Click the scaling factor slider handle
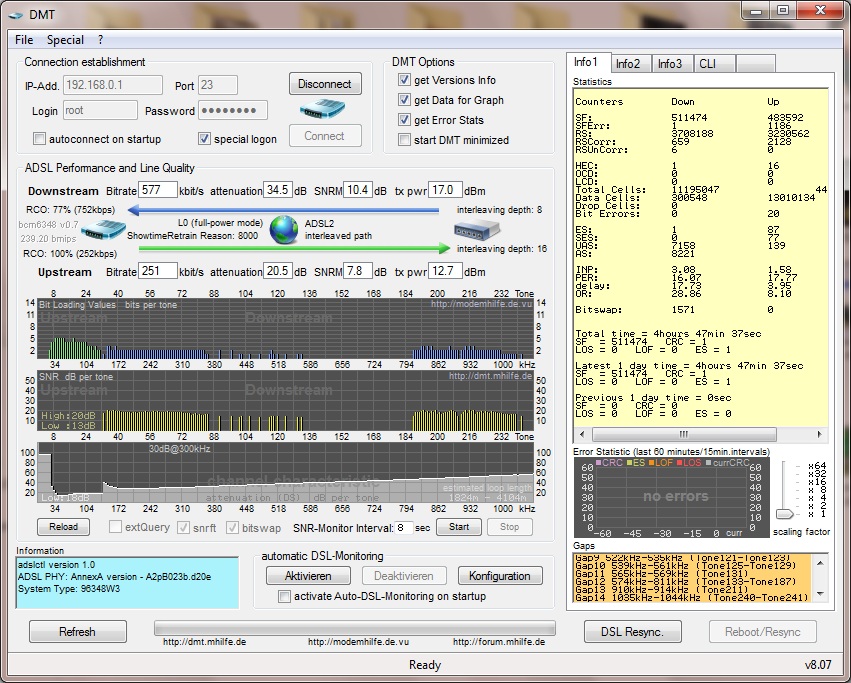The width and height of the screenshot is (851, 683). [x=786, y=514]
